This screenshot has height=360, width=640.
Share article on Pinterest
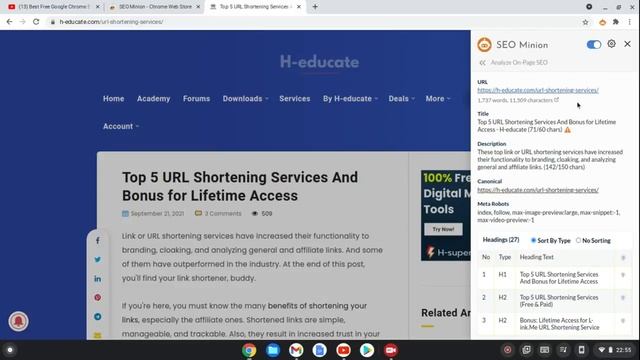98,298
